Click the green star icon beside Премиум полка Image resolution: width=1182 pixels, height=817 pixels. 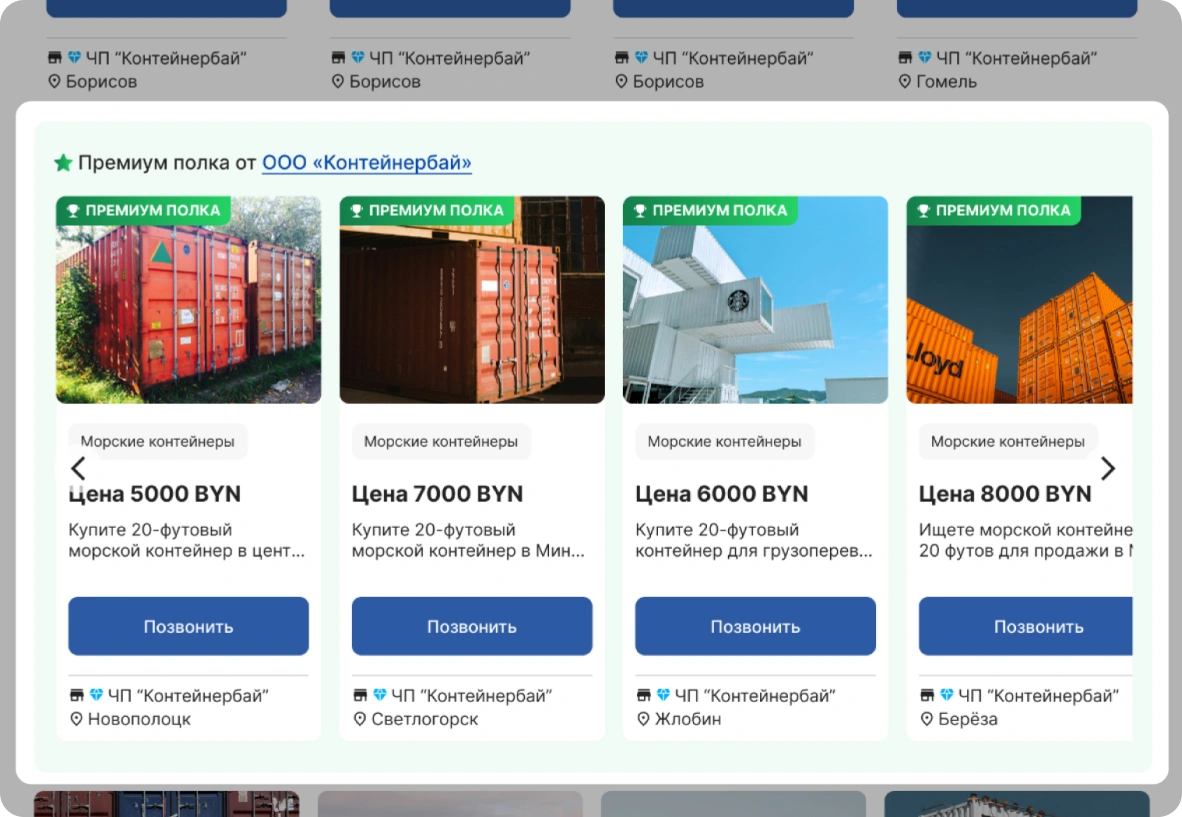click(63, 163)
